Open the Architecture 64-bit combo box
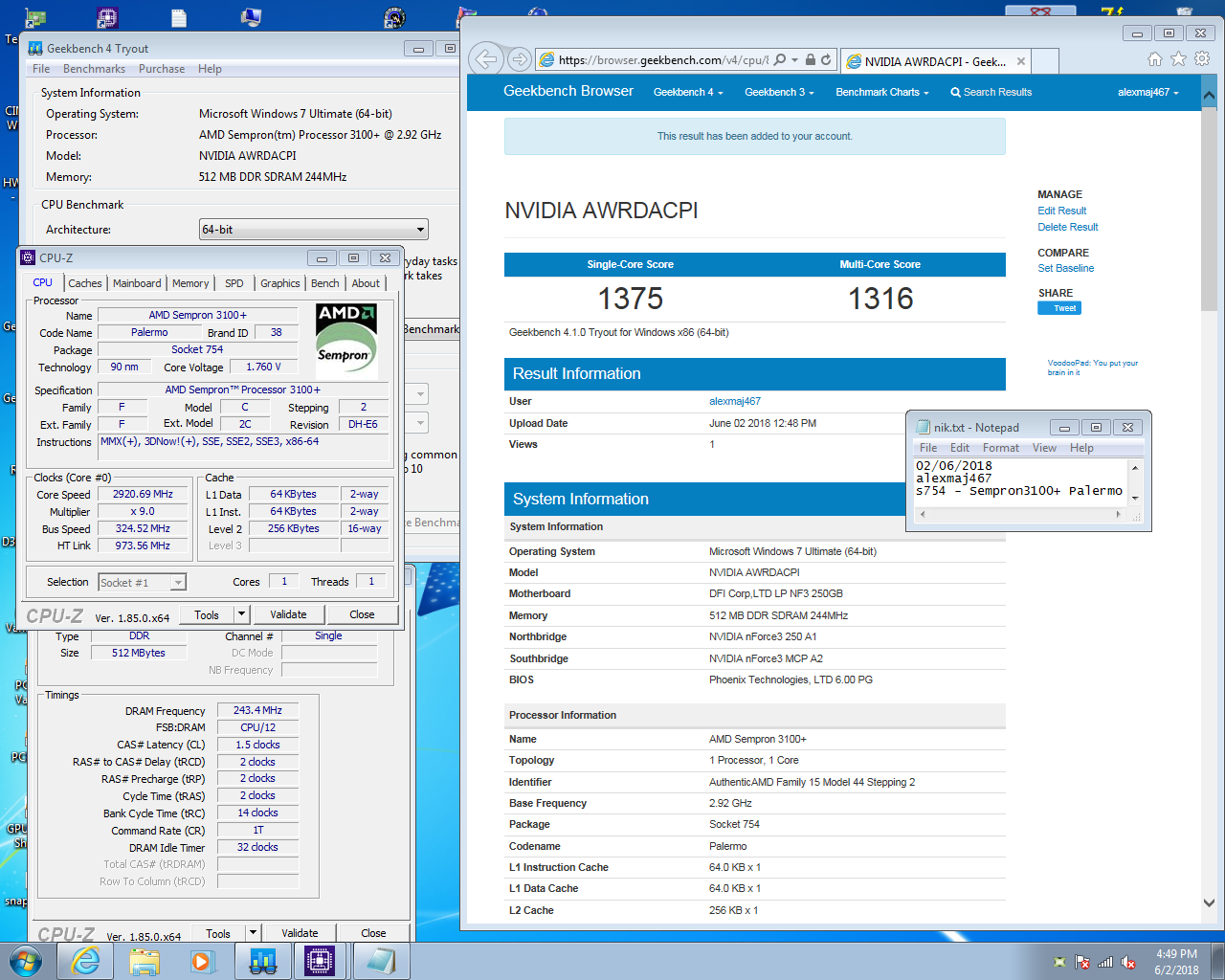This screenshot has width=1225, height=980. [313, 230]
